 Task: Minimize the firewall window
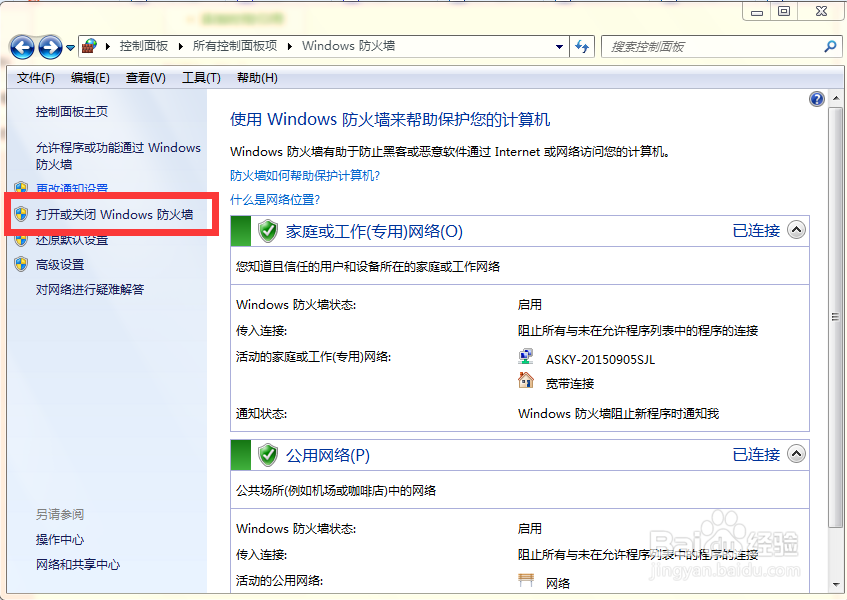coord(757,11)
